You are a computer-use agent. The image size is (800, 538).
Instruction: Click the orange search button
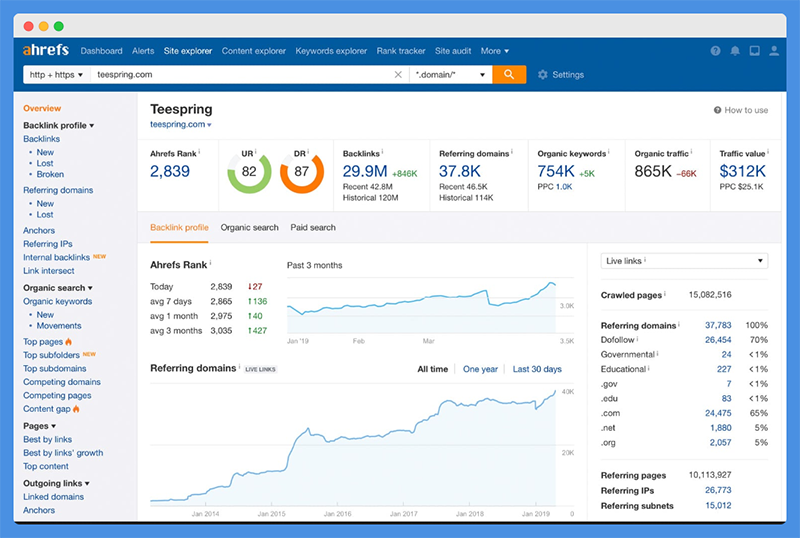[509, 75]
